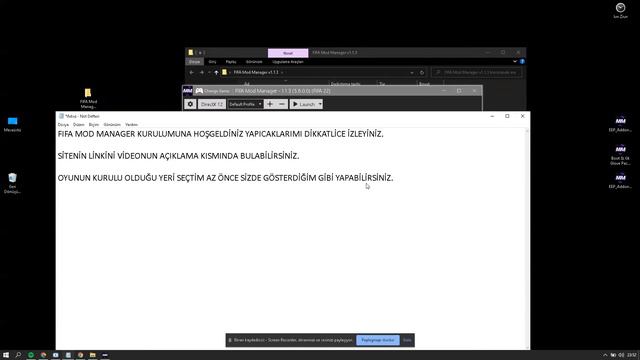Open FIFA Mod Manager settings gear

coord(190,104)
